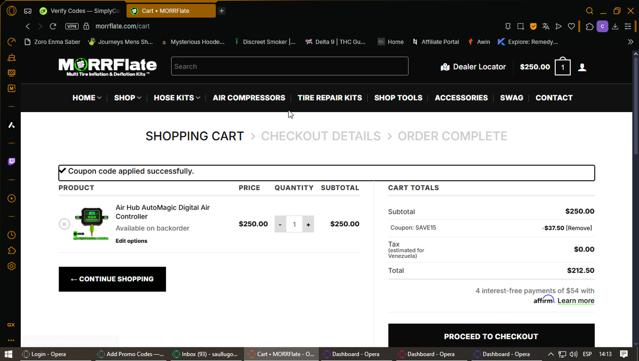Image resolution: width=639 pixels, height=361 pixels.
Task: Click the site Search field
Action: point(290,66)
